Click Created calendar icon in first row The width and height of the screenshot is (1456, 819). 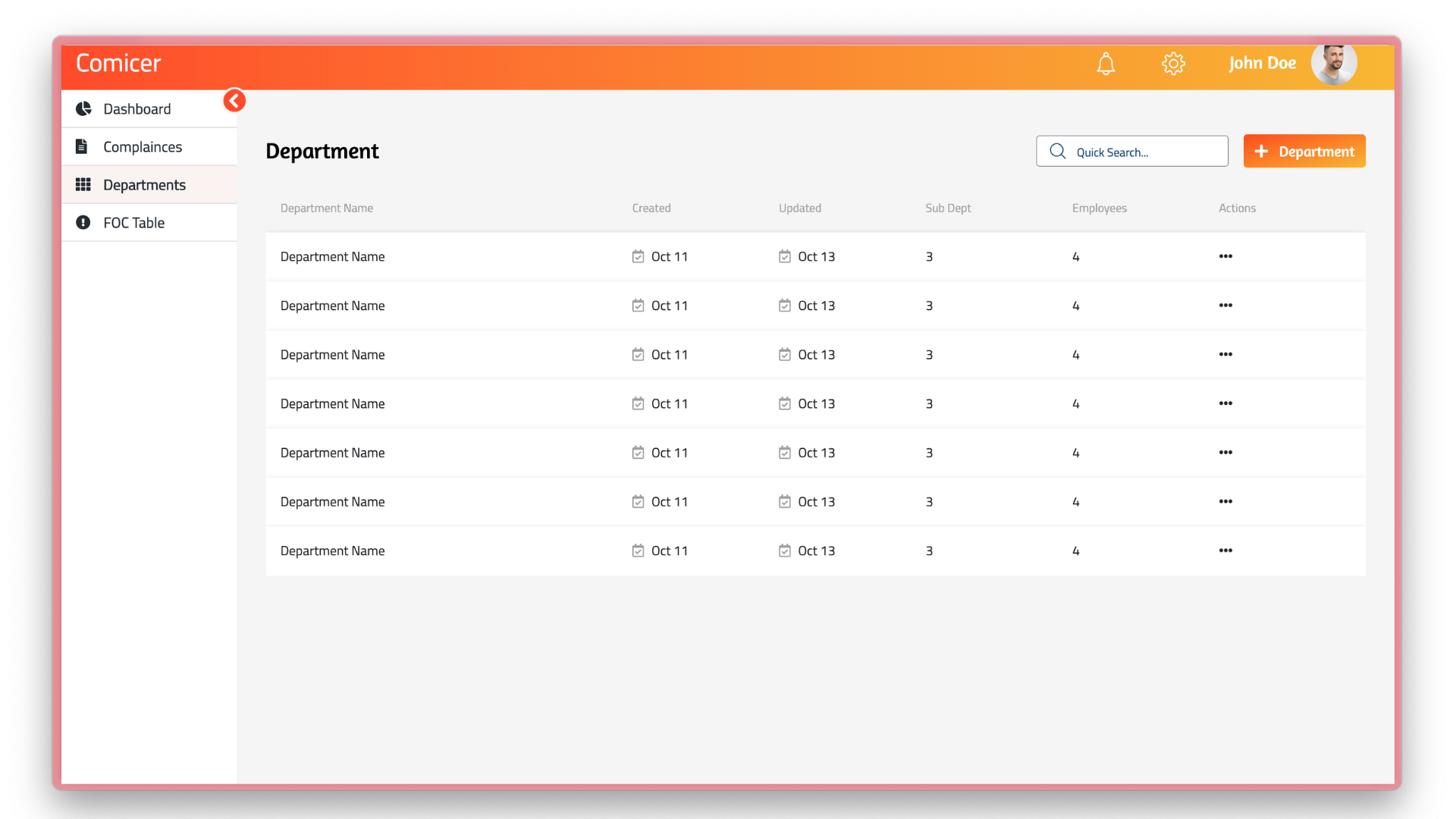click(x=638, y=256)
